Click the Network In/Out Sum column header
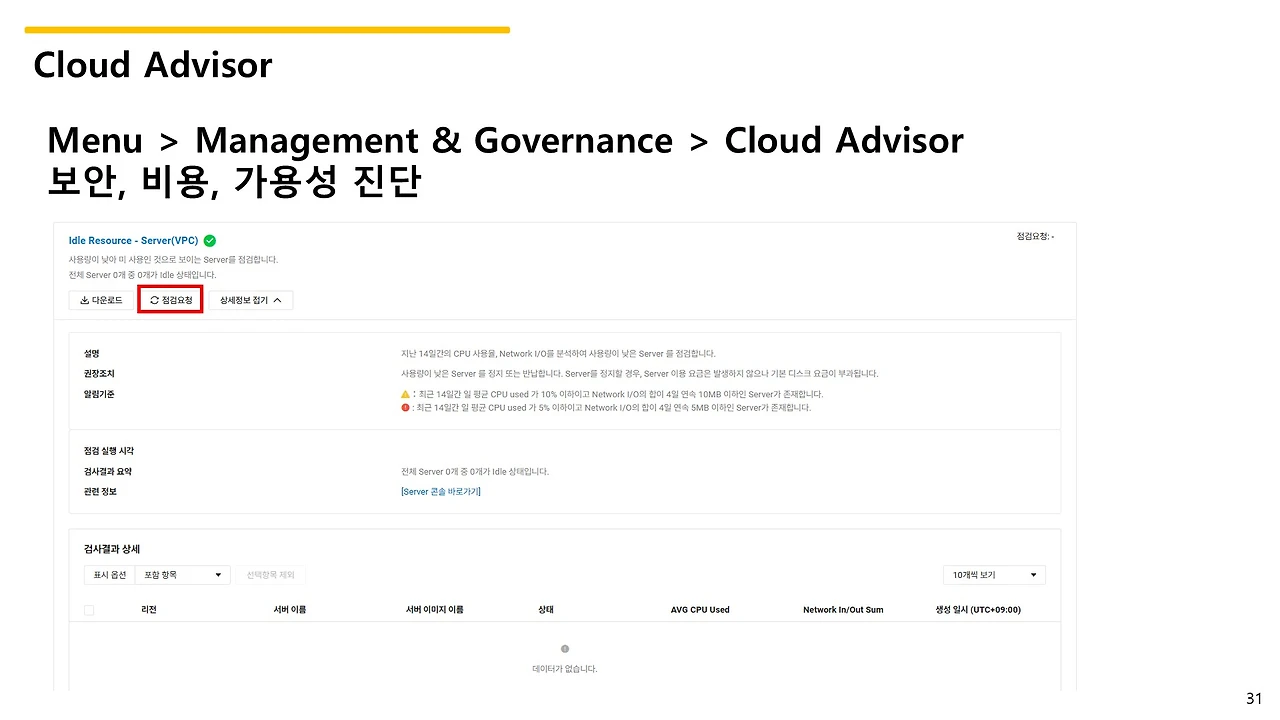Image resolution: width=1280 pixels, height=720 pixels. pos(843,610)
